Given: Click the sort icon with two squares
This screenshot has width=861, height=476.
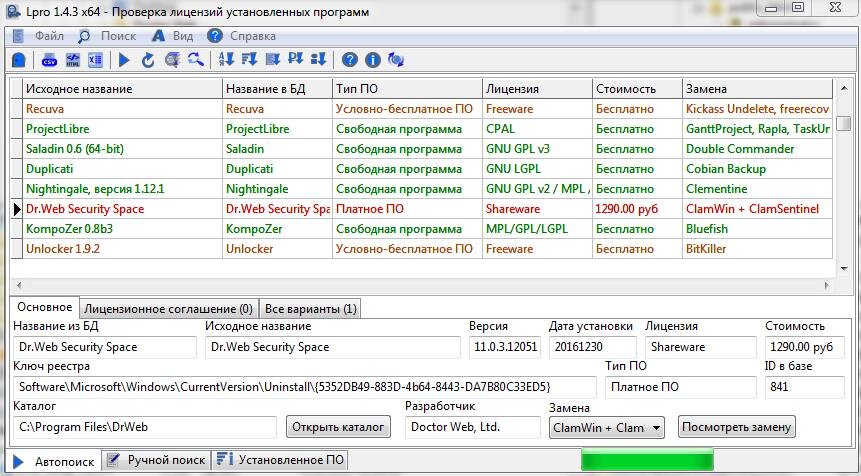Looking at the screenshot, I should pyautogui.click(x=318, y=59).
